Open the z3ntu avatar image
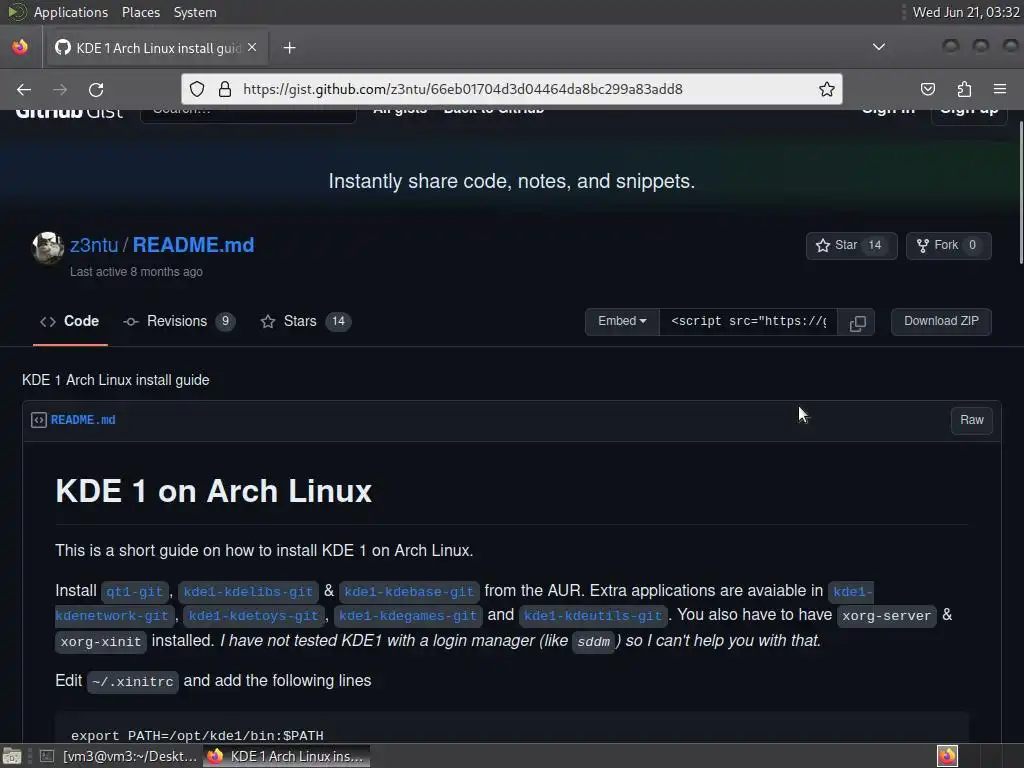The image size is (1024, 768). [x=48, y=248]
